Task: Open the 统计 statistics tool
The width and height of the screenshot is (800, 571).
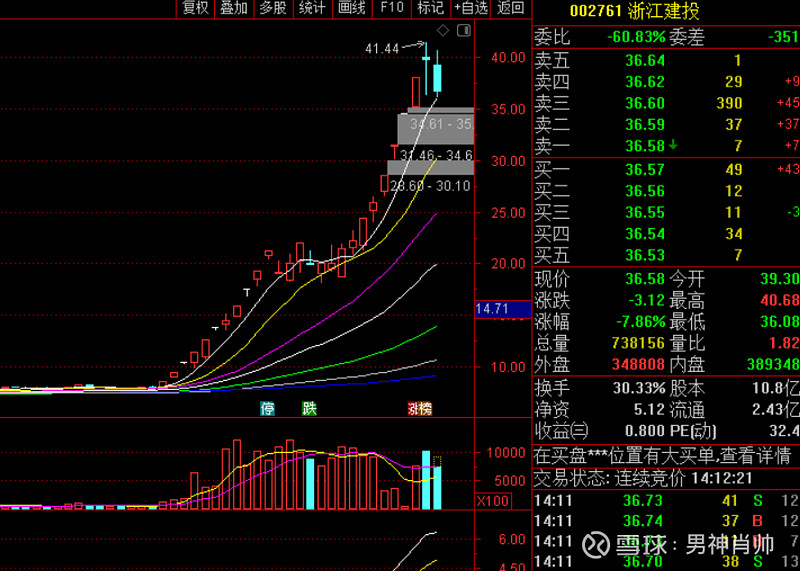Action: tap(313, 8)
